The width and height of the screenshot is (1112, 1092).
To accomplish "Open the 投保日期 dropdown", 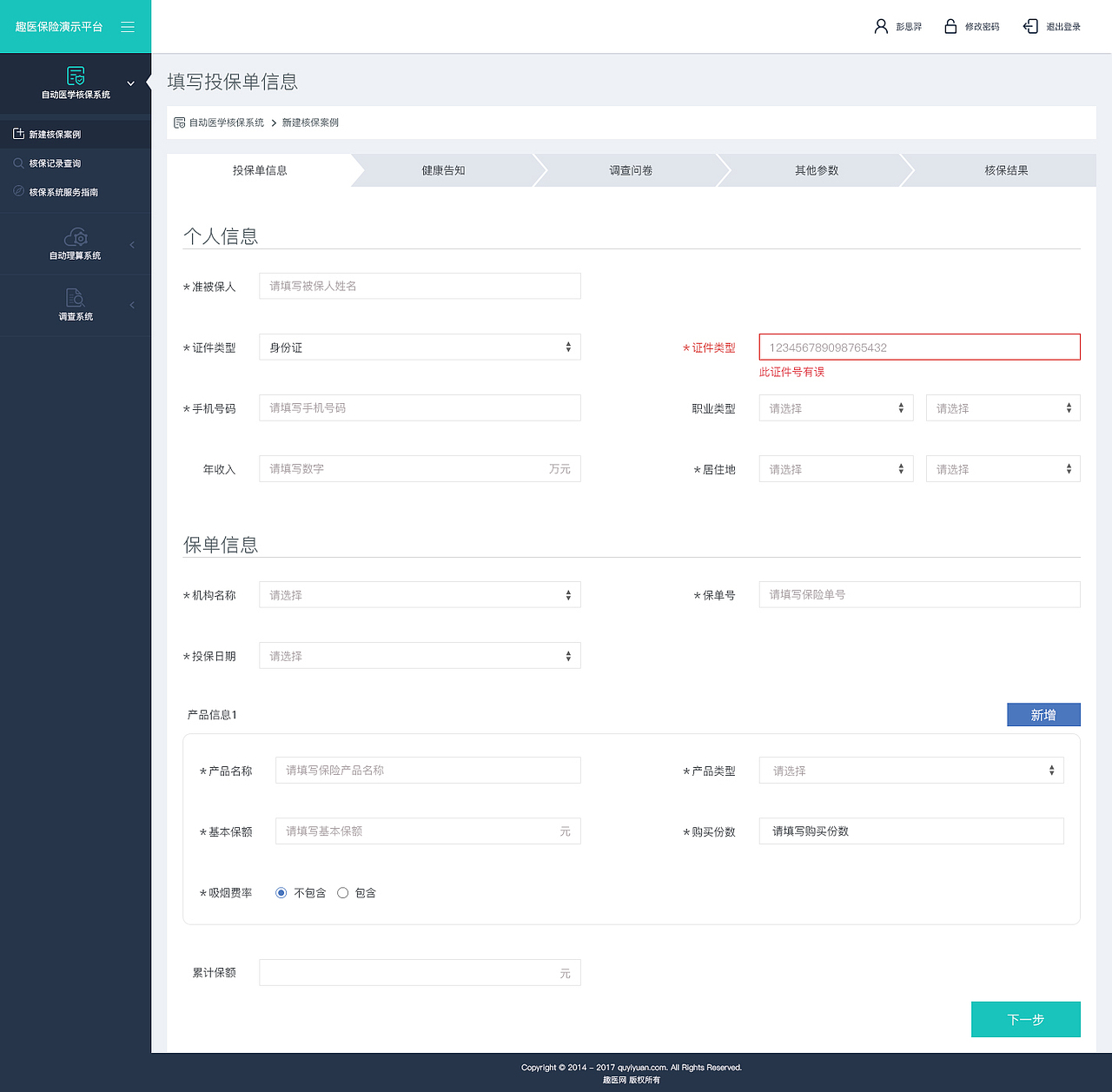I will click(x=420, y=655).
